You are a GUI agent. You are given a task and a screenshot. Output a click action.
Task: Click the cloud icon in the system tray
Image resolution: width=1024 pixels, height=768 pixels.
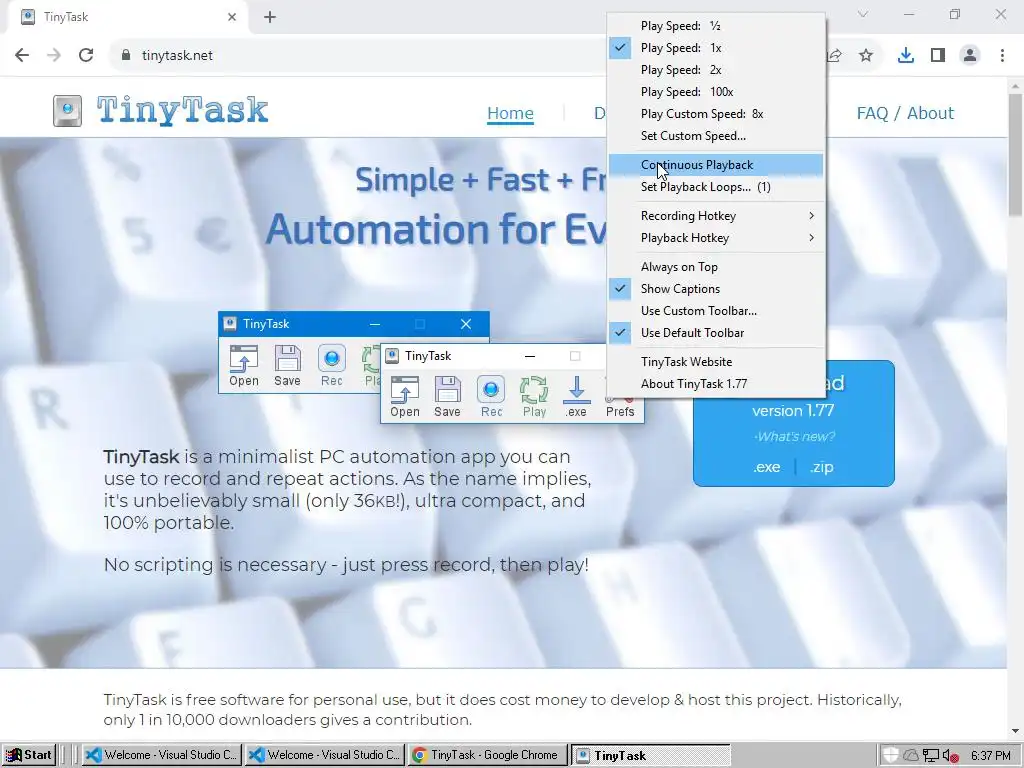pos(910,756)
